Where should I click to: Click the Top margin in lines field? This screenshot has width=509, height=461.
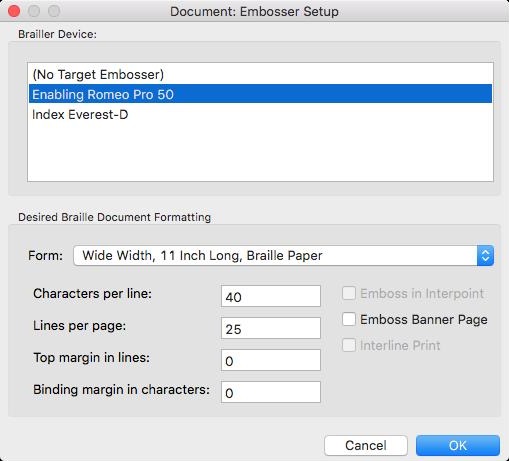click(x=271, y=360)
